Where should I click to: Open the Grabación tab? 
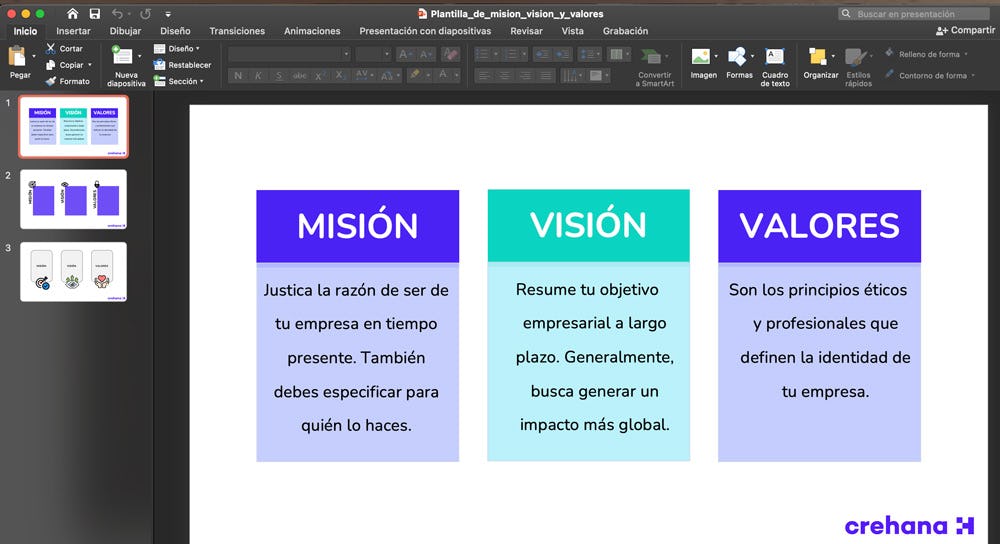[625, 31]
